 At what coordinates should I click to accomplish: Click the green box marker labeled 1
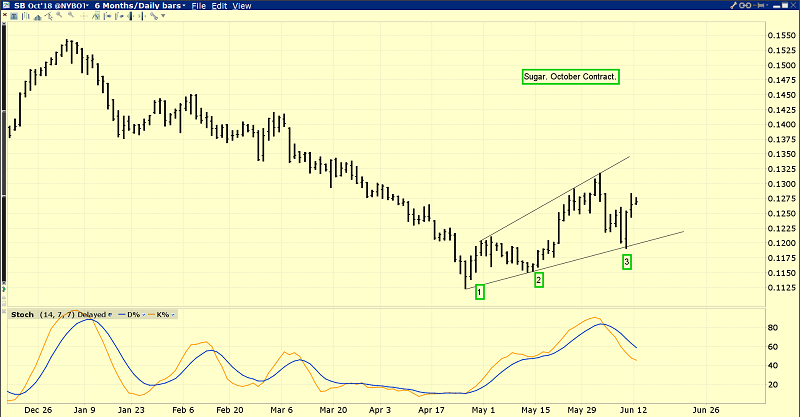click(x=480, y=292)
